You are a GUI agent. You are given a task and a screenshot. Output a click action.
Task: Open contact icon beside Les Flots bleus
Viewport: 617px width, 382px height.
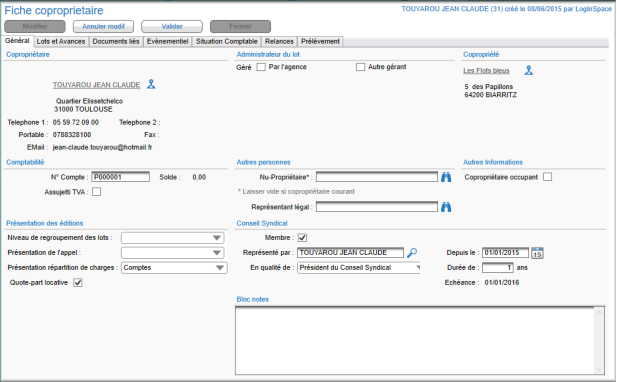tap(528, 70)
